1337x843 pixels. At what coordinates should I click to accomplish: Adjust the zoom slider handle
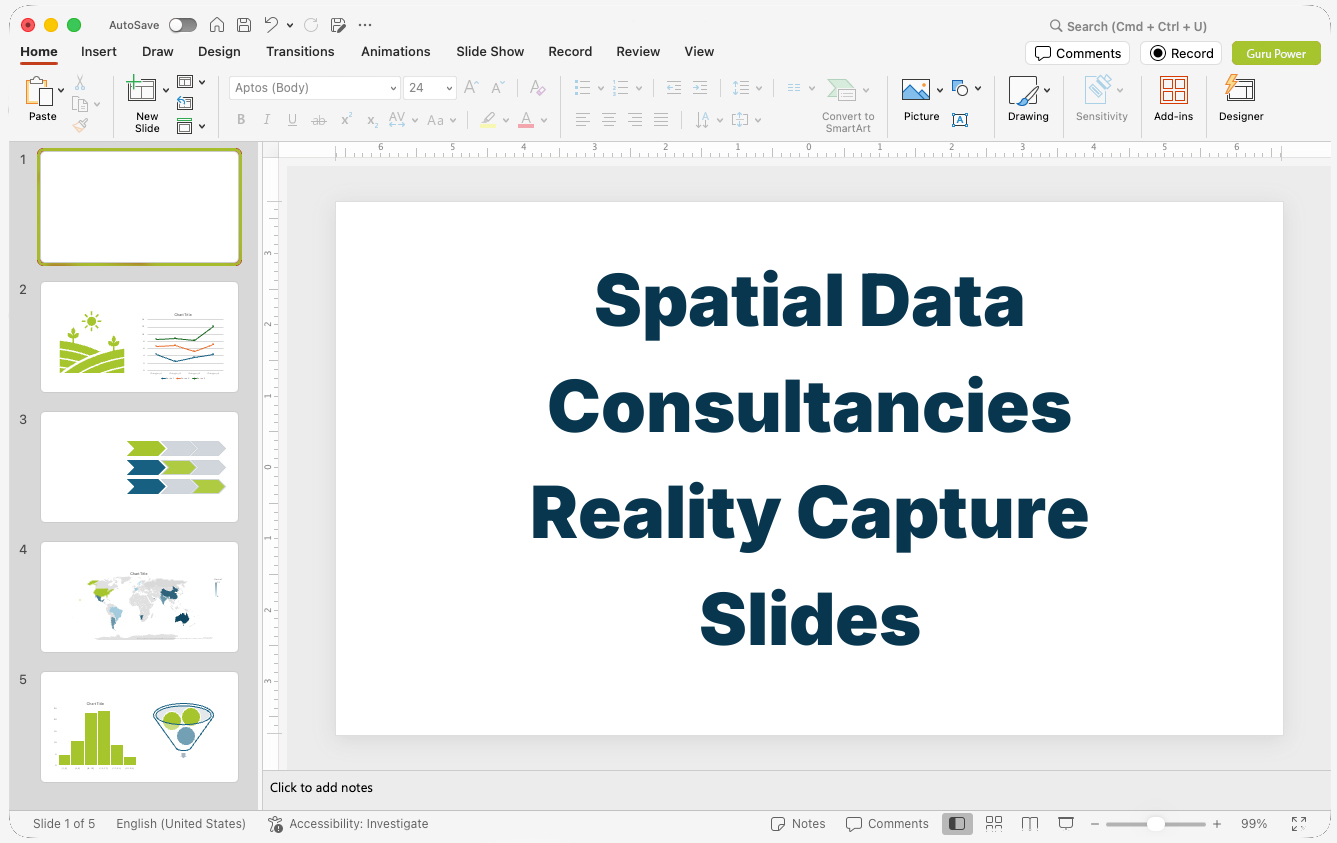tap(1155, 824)
